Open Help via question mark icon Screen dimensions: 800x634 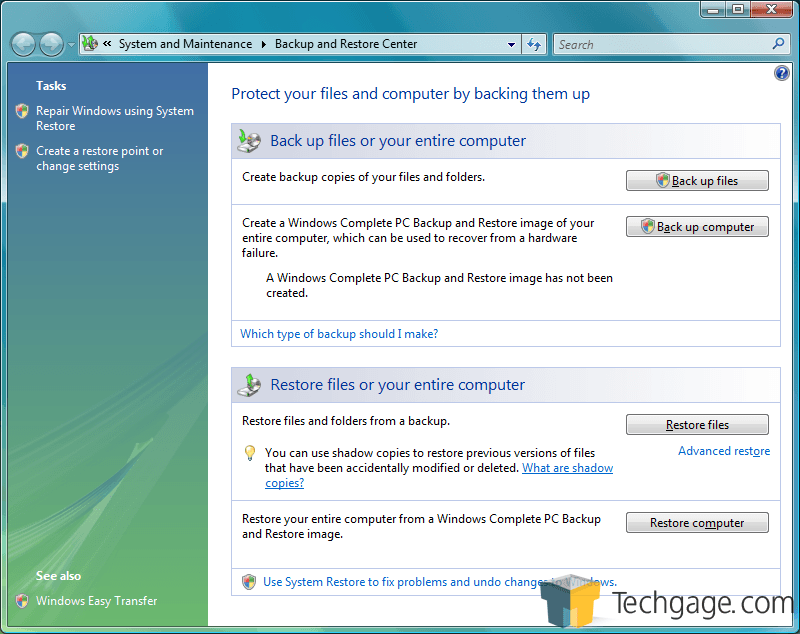pyautogui.click(x=781, y=73)
